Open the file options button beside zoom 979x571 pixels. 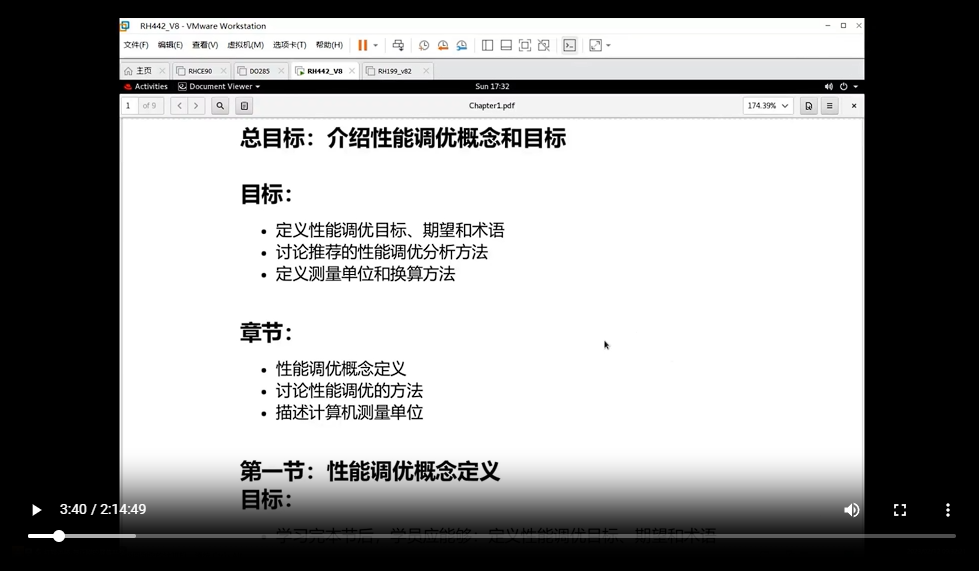click(x=808, y=106)
